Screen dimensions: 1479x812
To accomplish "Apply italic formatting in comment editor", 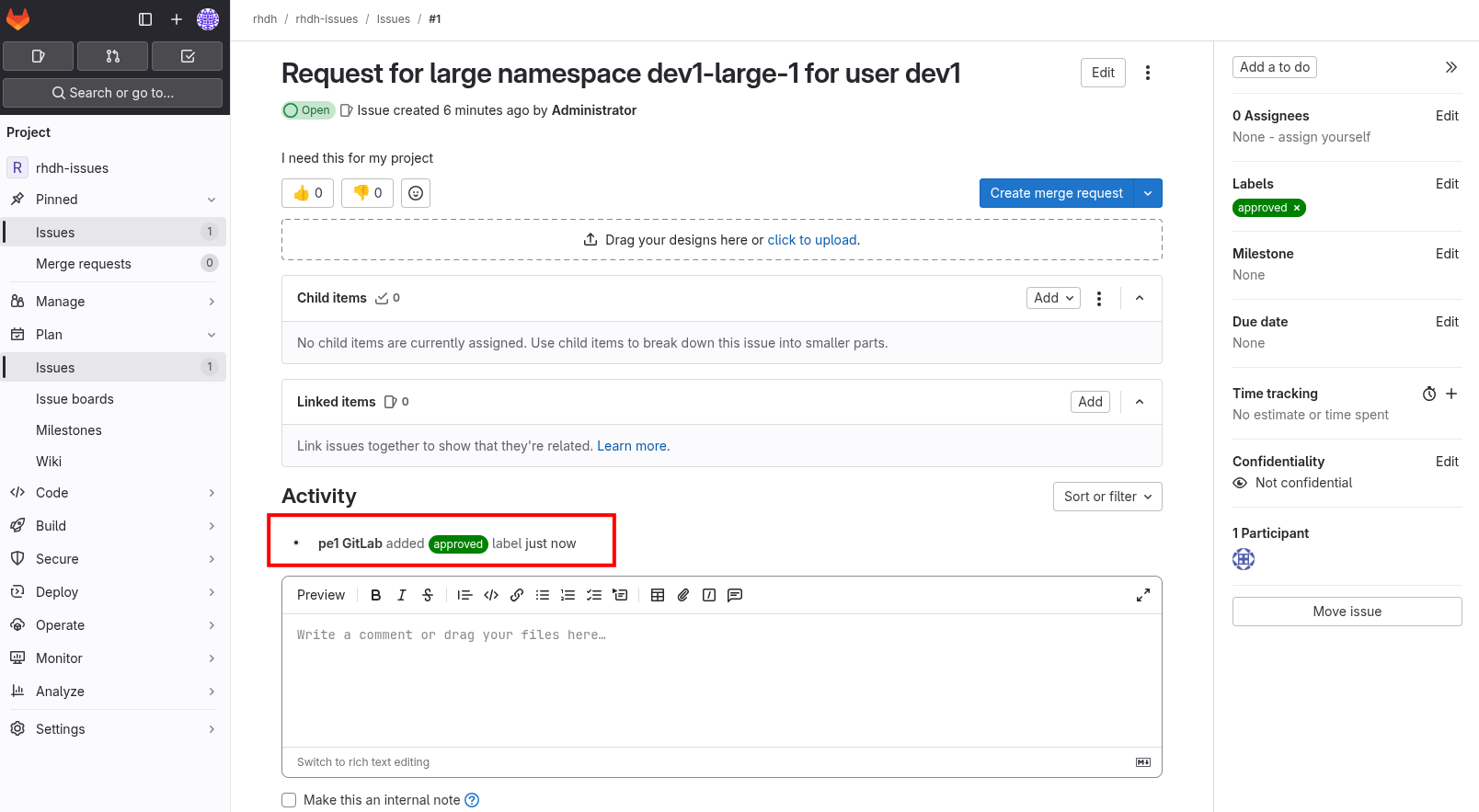I will click(x=402, y=595).
